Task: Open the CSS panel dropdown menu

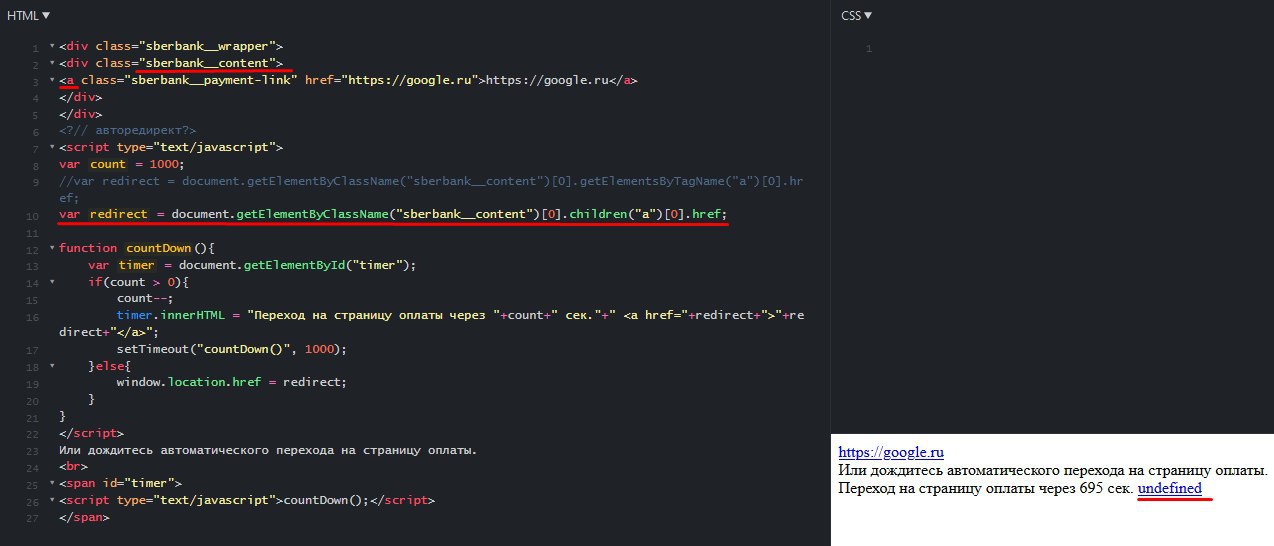Action: (x=857, y=15)
